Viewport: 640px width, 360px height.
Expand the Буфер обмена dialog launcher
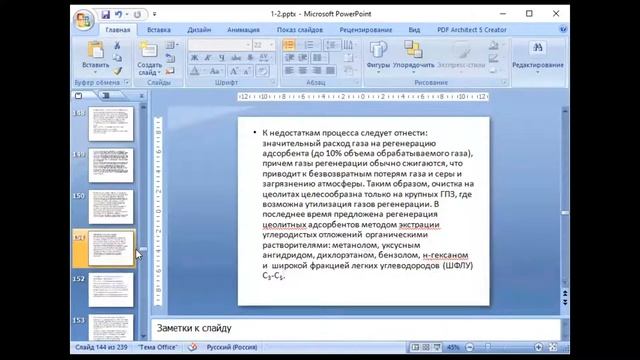click(127, 82)
